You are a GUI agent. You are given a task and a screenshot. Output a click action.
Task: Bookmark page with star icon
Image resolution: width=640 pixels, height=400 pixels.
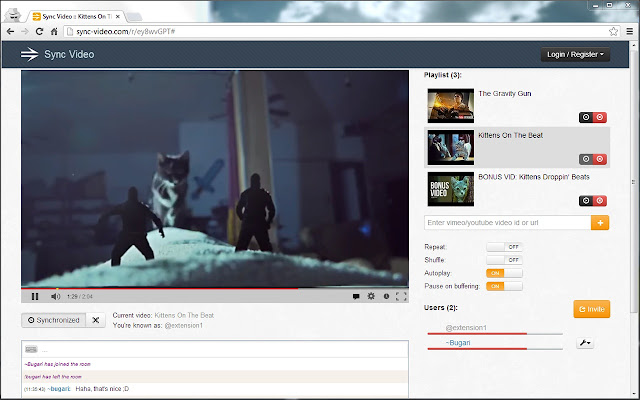(613, 31)
